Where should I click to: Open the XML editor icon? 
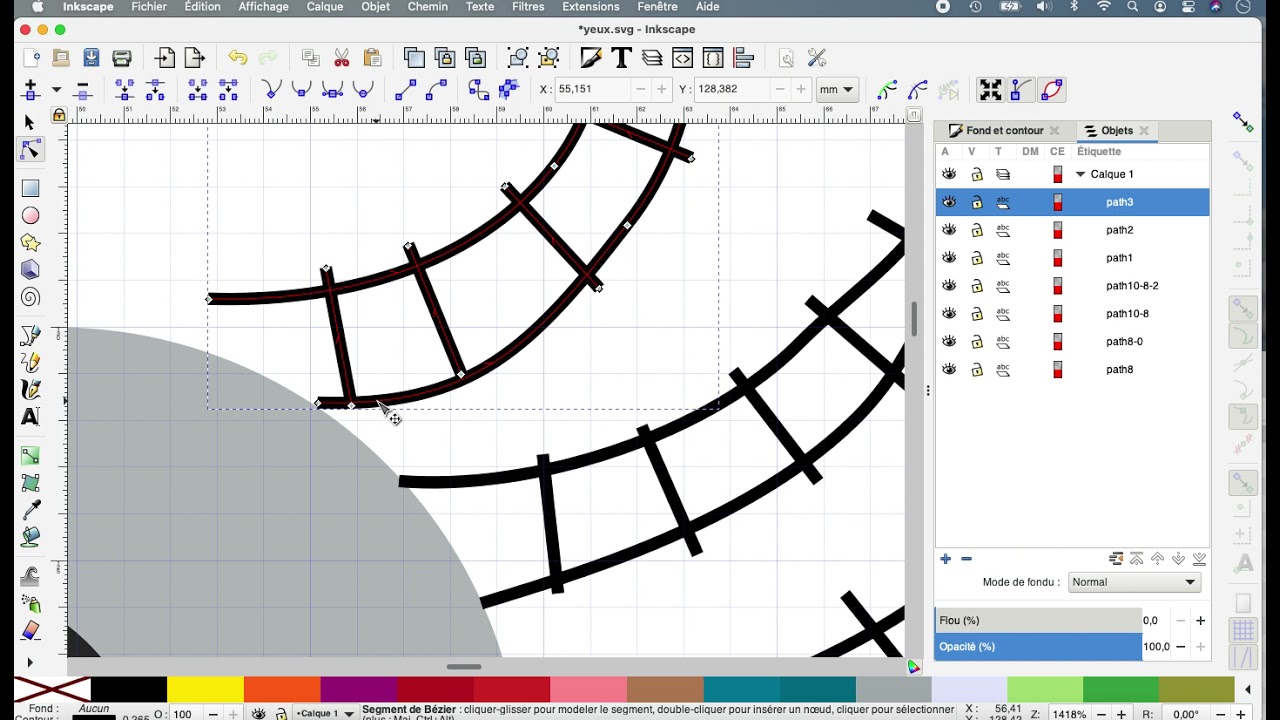pyautogui.click(x=683, y=58)
